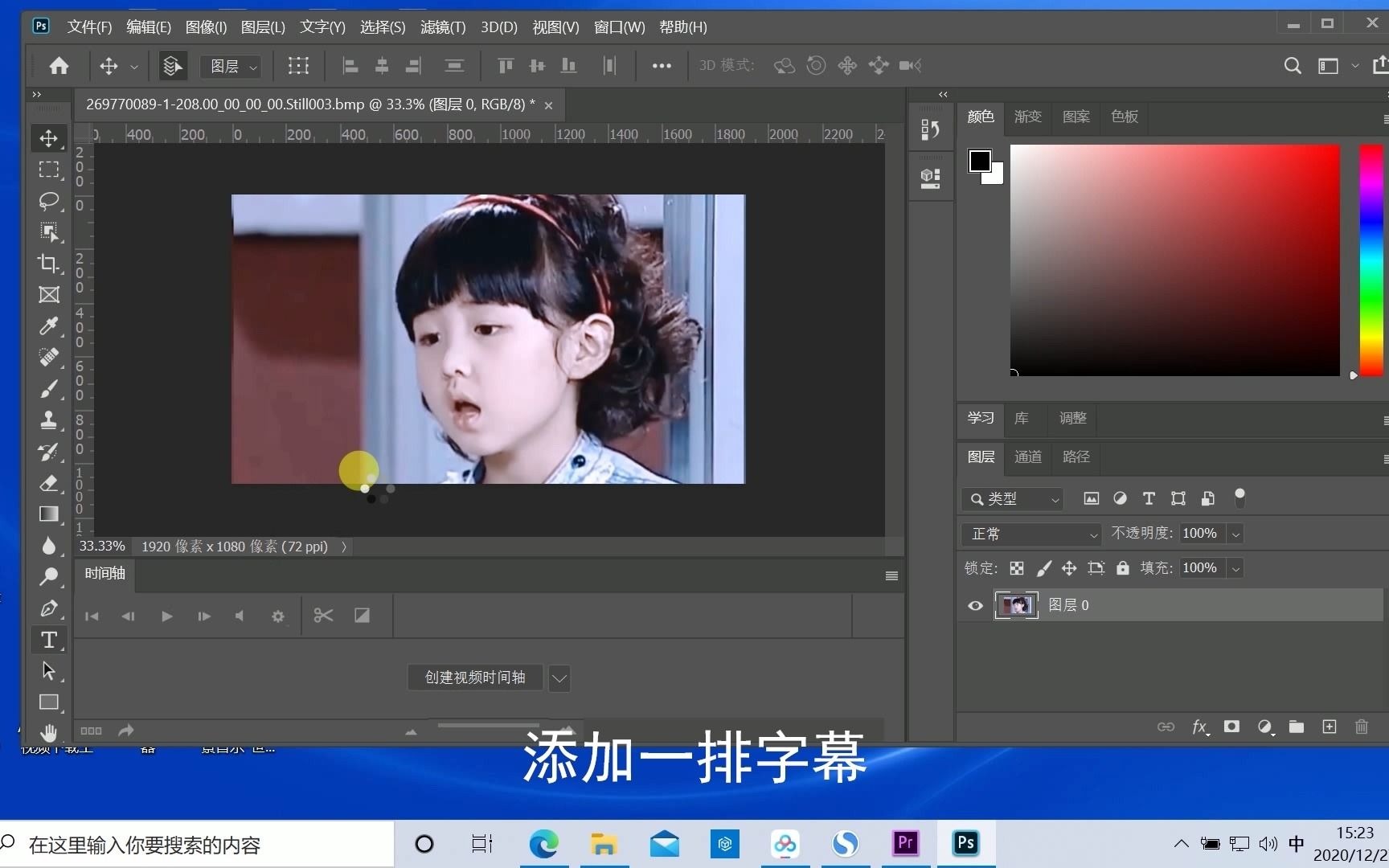Click the 创建视频时间轴 button
The image size is (1389, 868).
474,678
